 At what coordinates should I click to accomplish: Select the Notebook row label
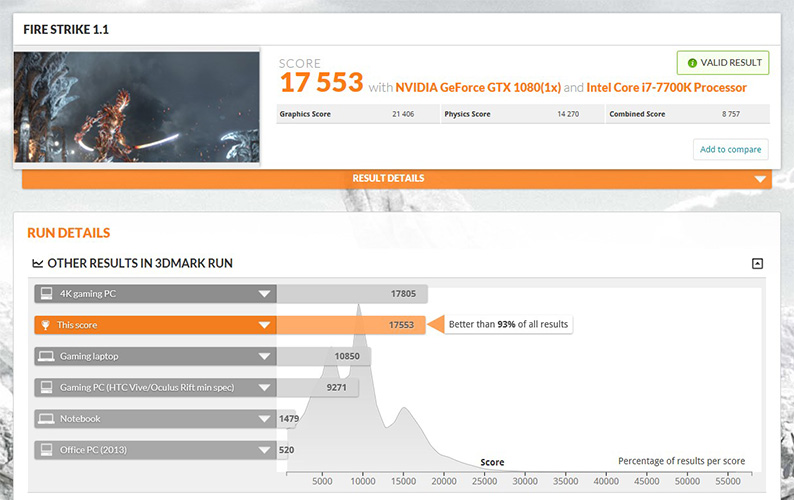[80, 419]
